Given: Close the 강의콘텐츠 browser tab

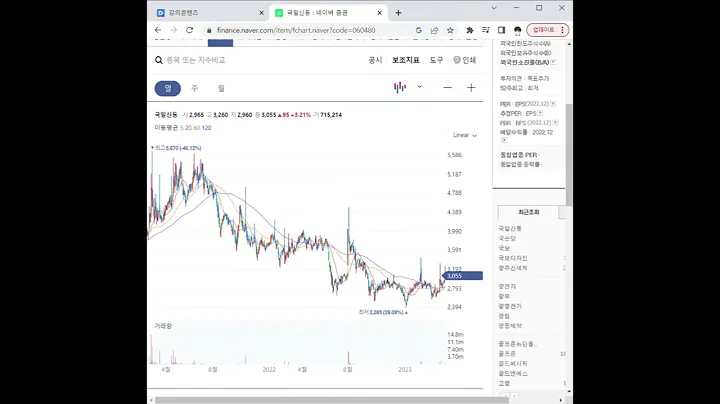Looking at the screenshot, I should click(261, 13).
